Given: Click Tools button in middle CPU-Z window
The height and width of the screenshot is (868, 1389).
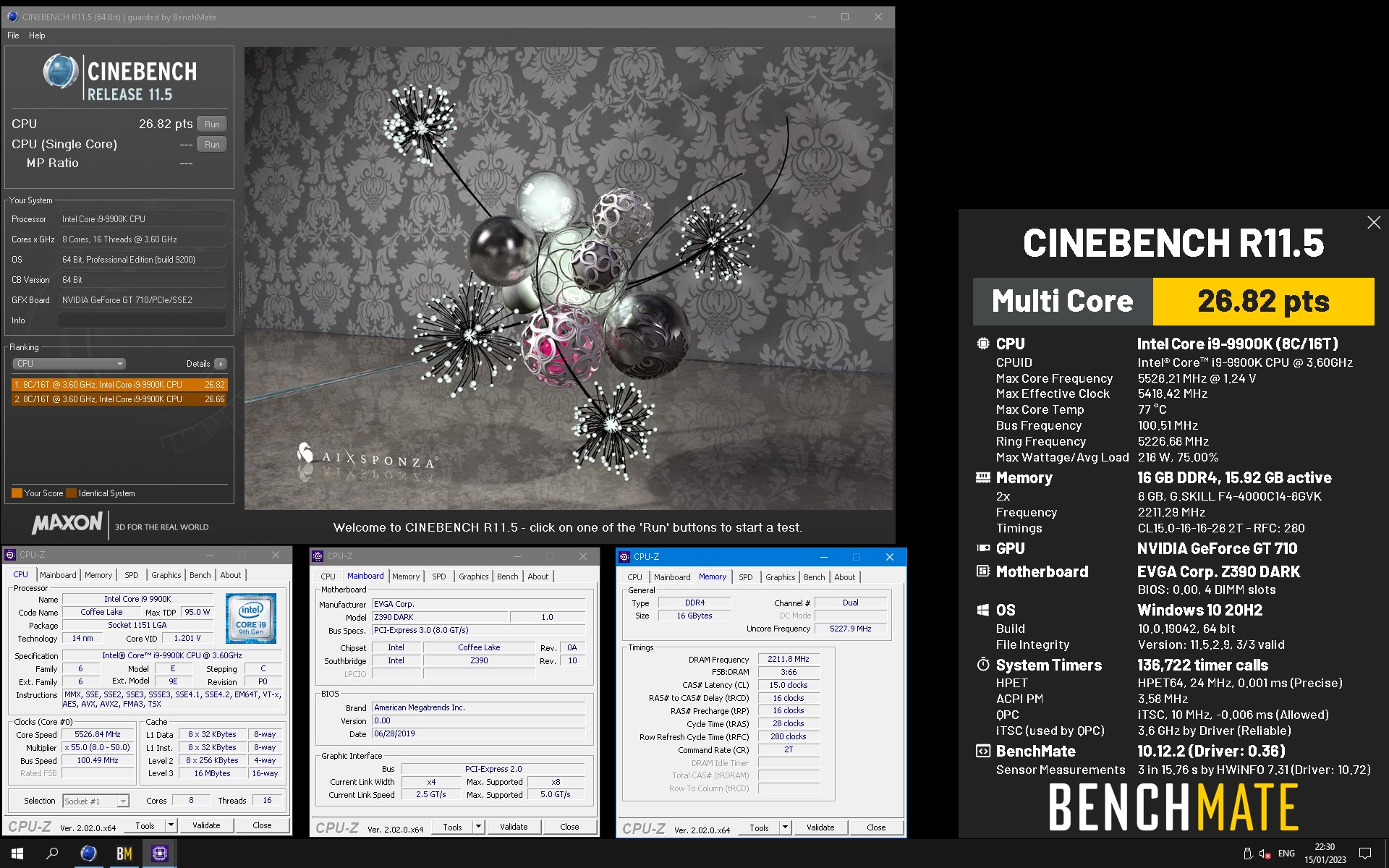Looking at the screenshot, I should (452, 827).
